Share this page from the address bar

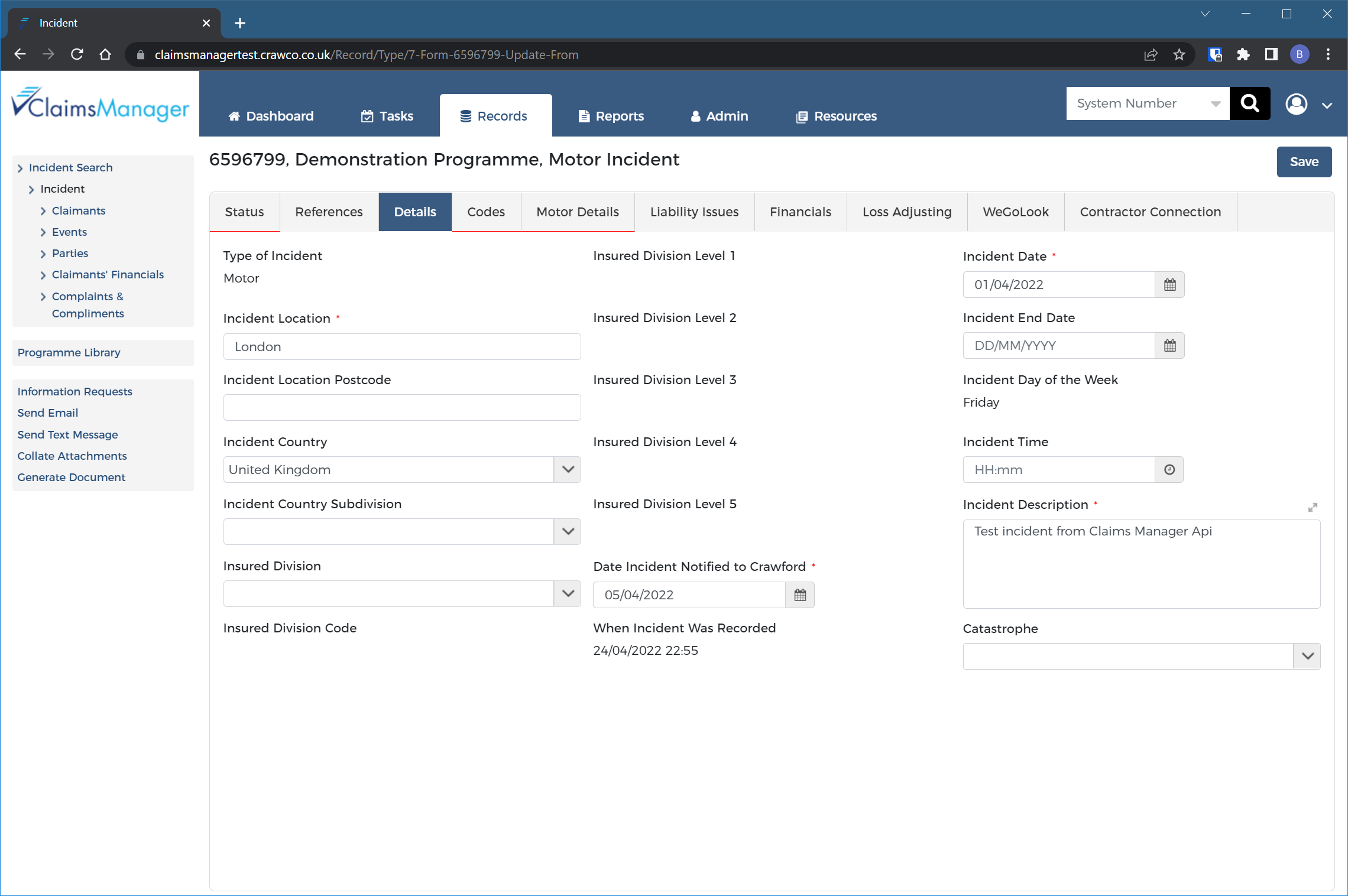click(x=1151, y=54)
